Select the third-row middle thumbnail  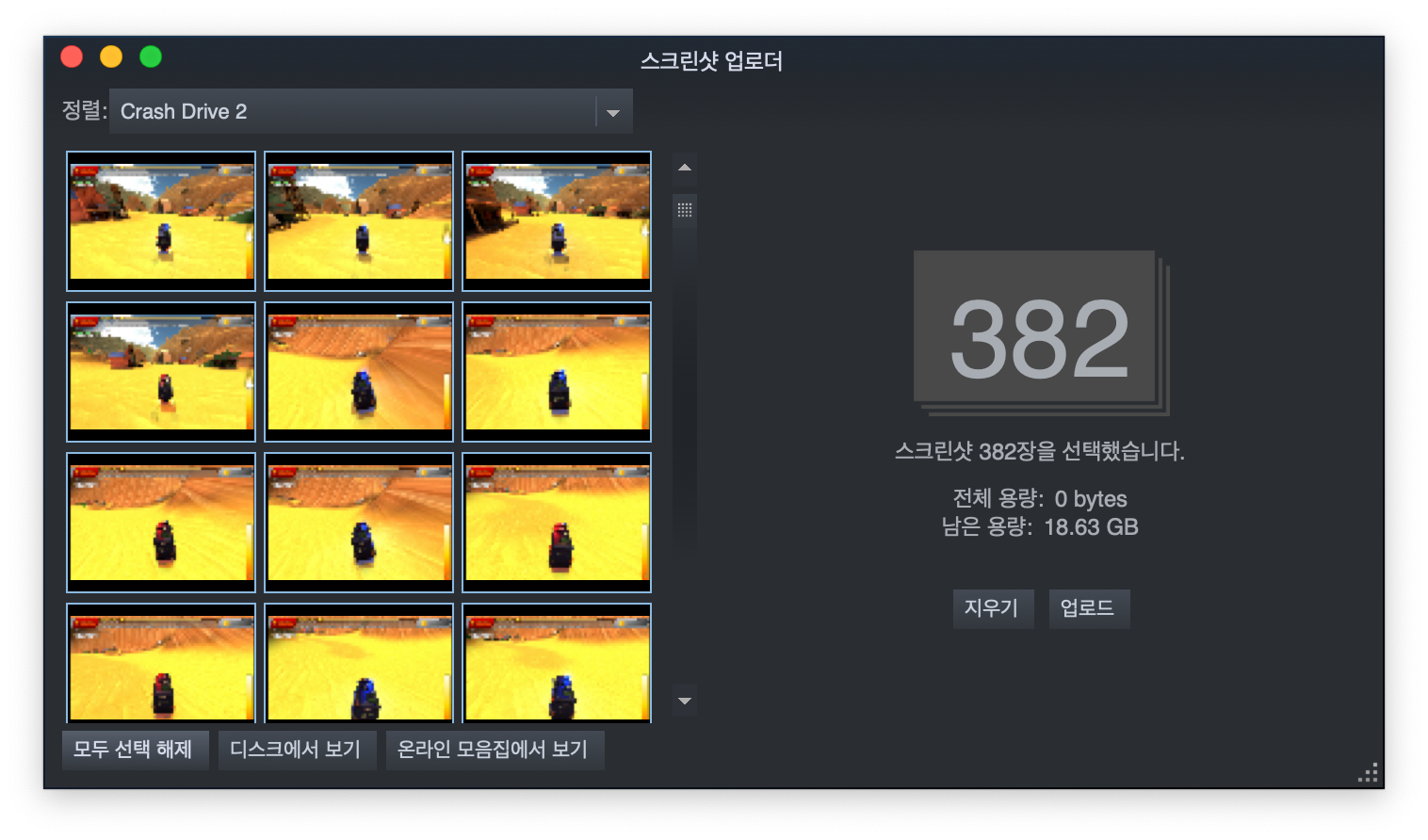click(x=359, y=523)
